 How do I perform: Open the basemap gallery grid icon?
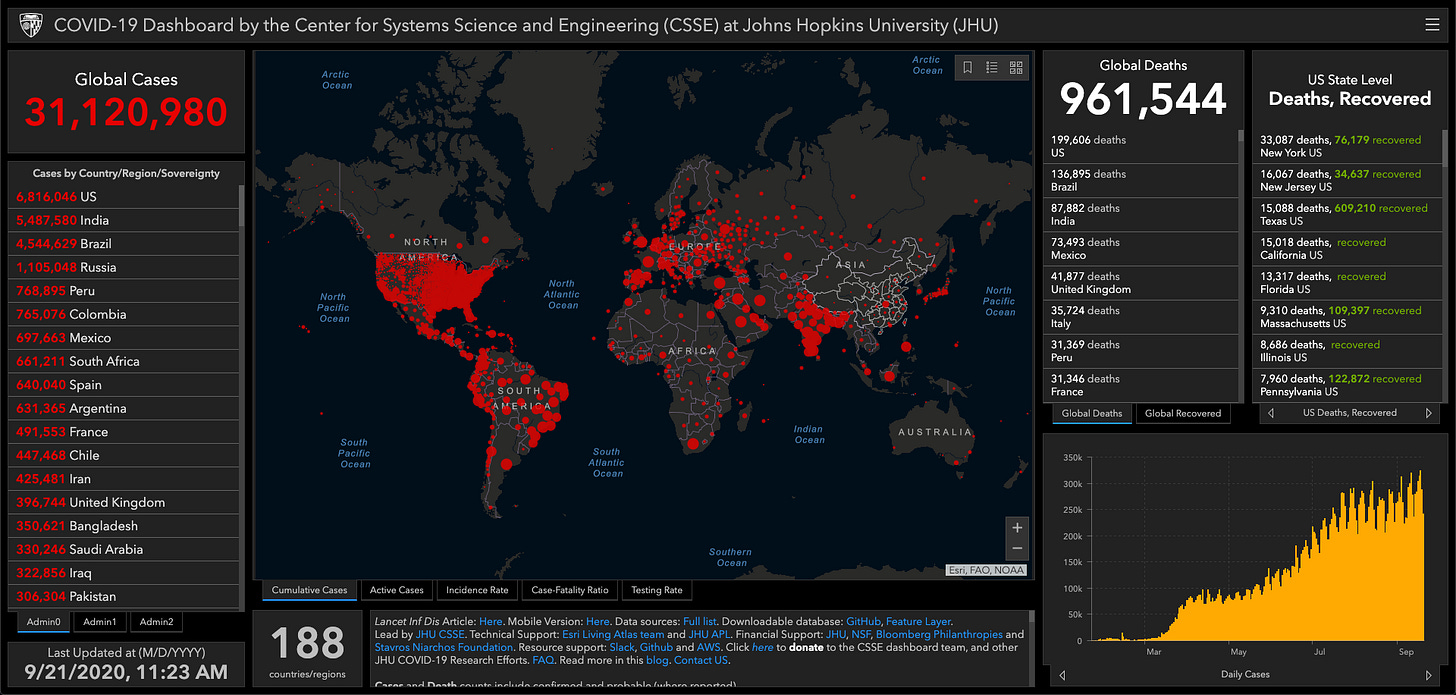click(x=1017, y=68)
